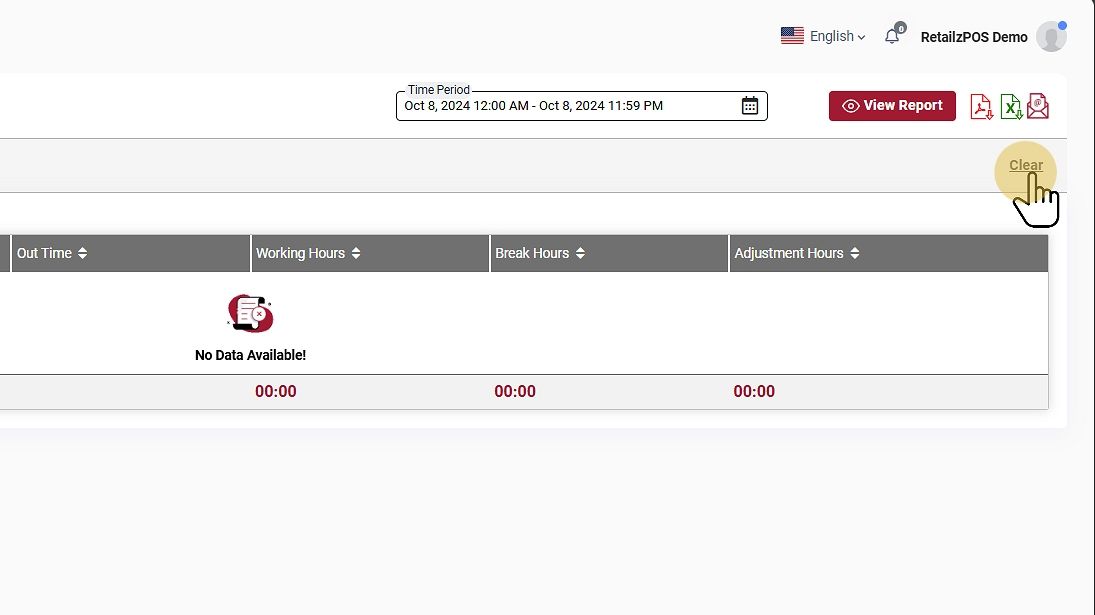Sort using the Adjustment Hours arrows
The width and height of the screenshot is (1095, 615).
855,254
